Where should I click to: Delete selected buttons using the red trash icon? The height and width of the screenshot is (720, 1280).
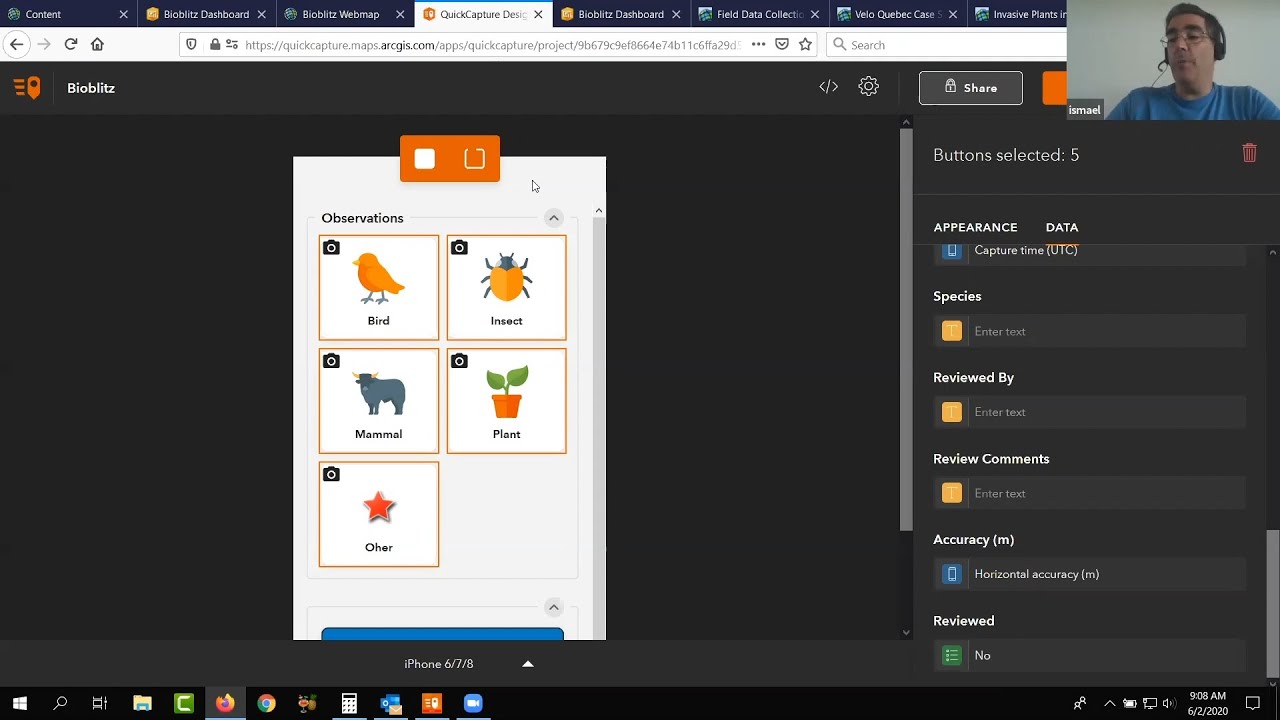pos(1249,153)
